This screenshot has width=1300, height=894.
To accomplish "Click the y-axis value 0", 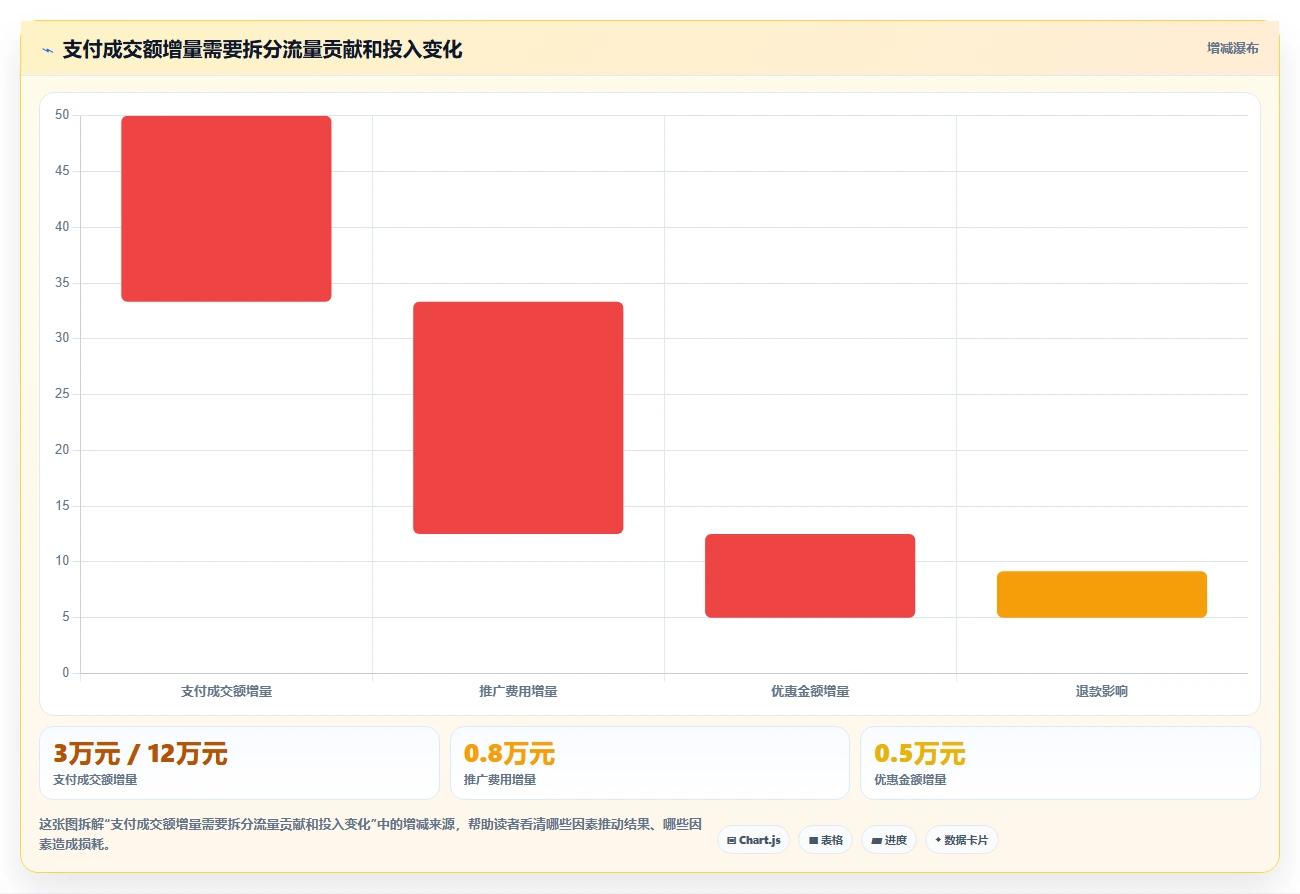I will (x=66, y=673).
